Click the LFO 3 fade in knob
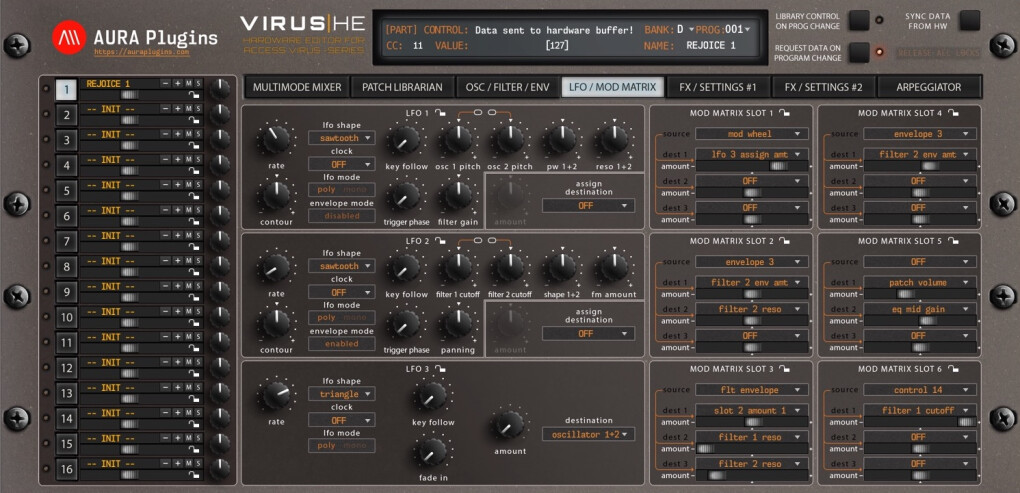Viewport: 1020px width, 493px height. (x=431, y=451)
